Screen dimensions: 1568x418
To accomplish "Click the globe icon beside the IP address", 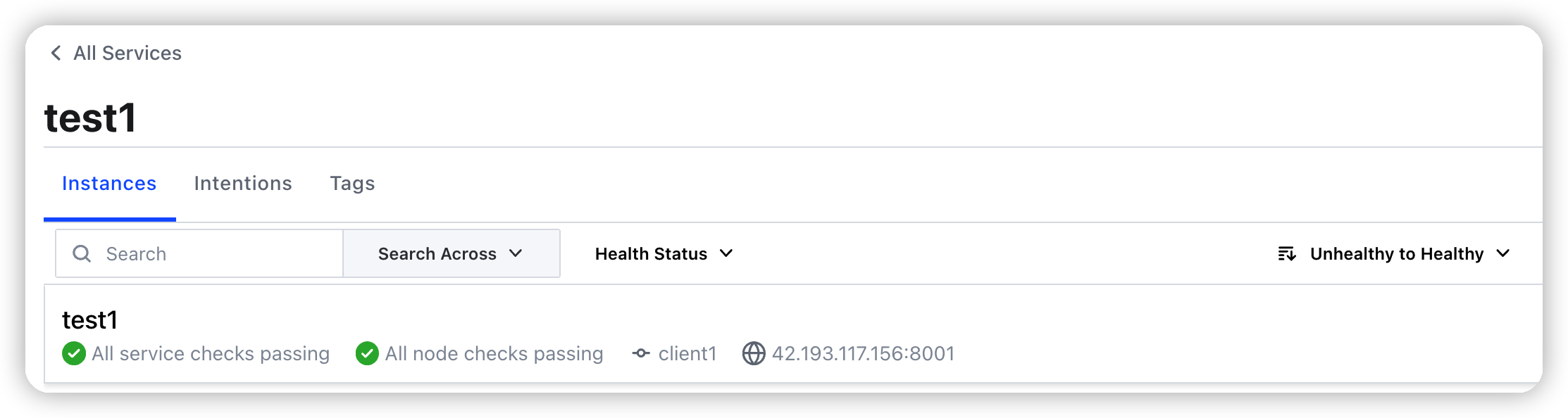I will click(x=754, y=353).
